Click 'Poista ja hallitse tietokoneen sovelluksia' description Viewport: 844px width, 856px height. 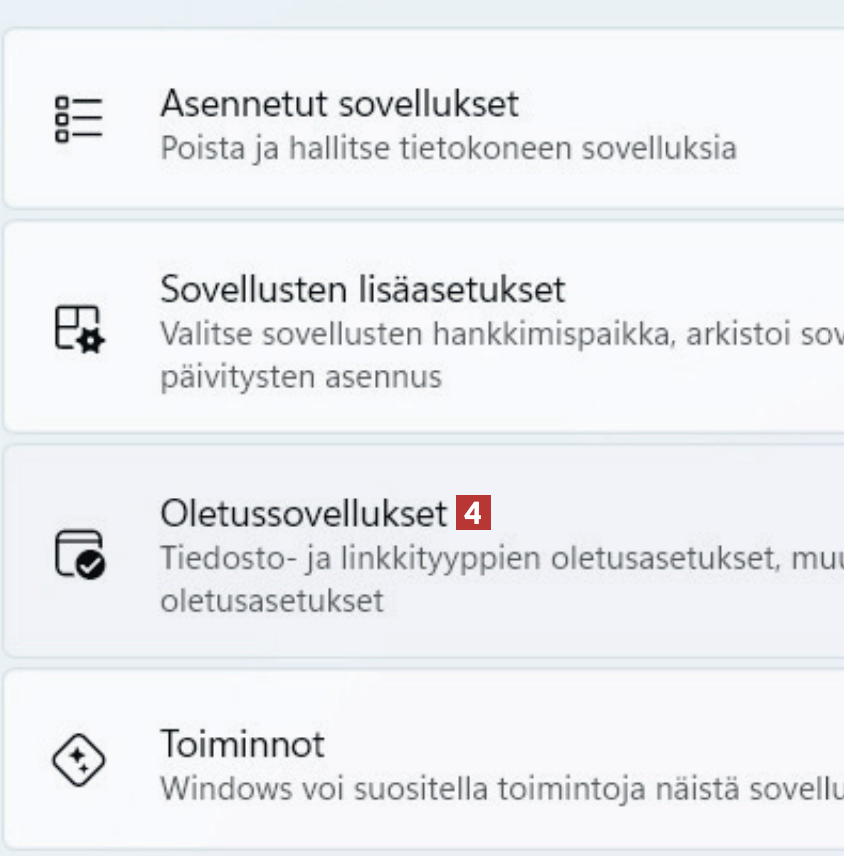pos(448,149)
